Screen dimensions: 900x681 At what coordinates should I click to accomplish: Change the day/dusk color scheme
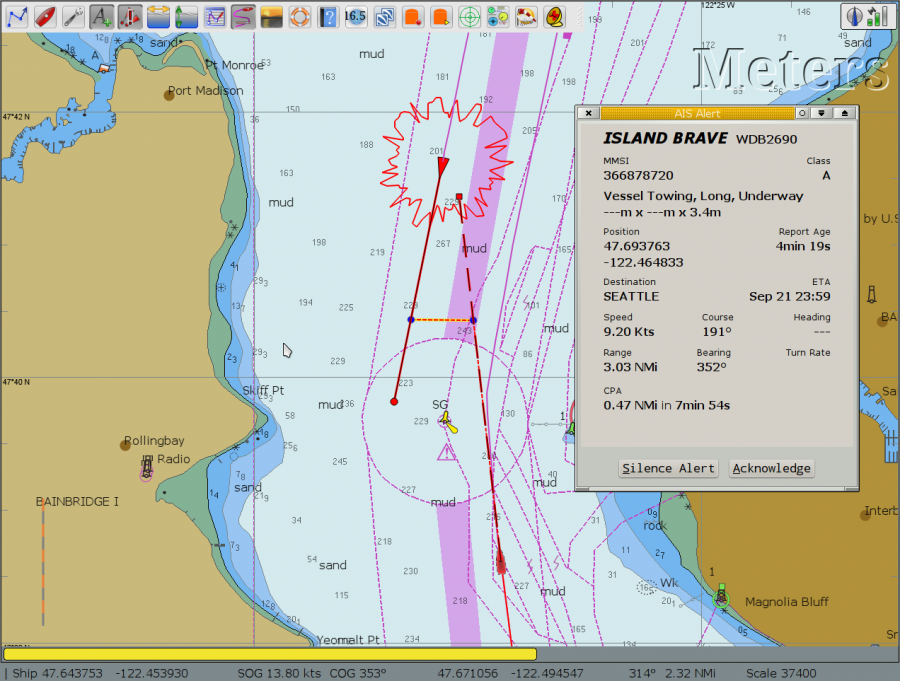tap(271, 16)
